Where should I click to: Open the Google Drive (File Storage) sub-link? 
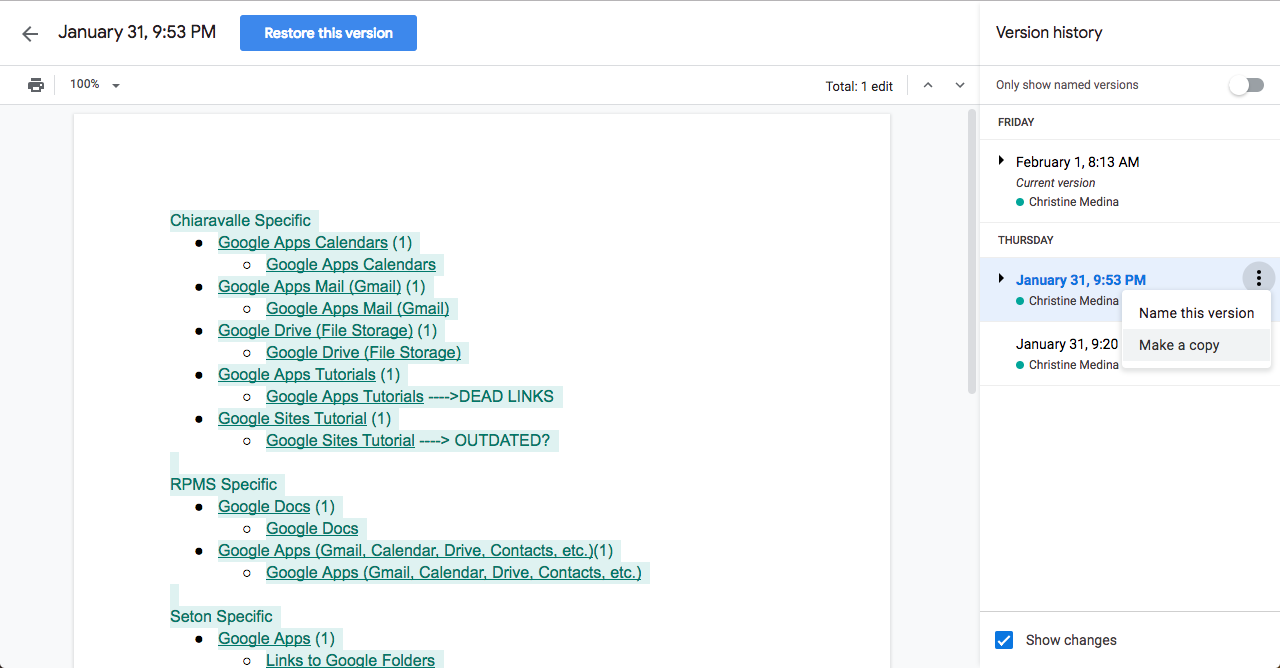[x=363, y=353]
